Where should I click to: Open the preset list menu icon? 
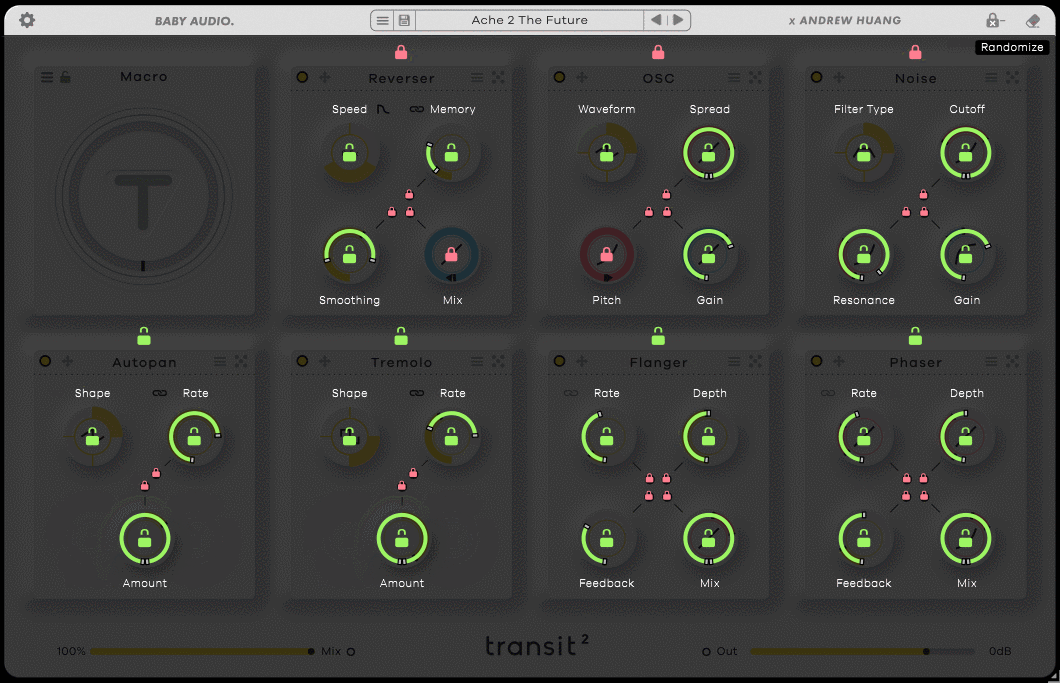[383, 20]
